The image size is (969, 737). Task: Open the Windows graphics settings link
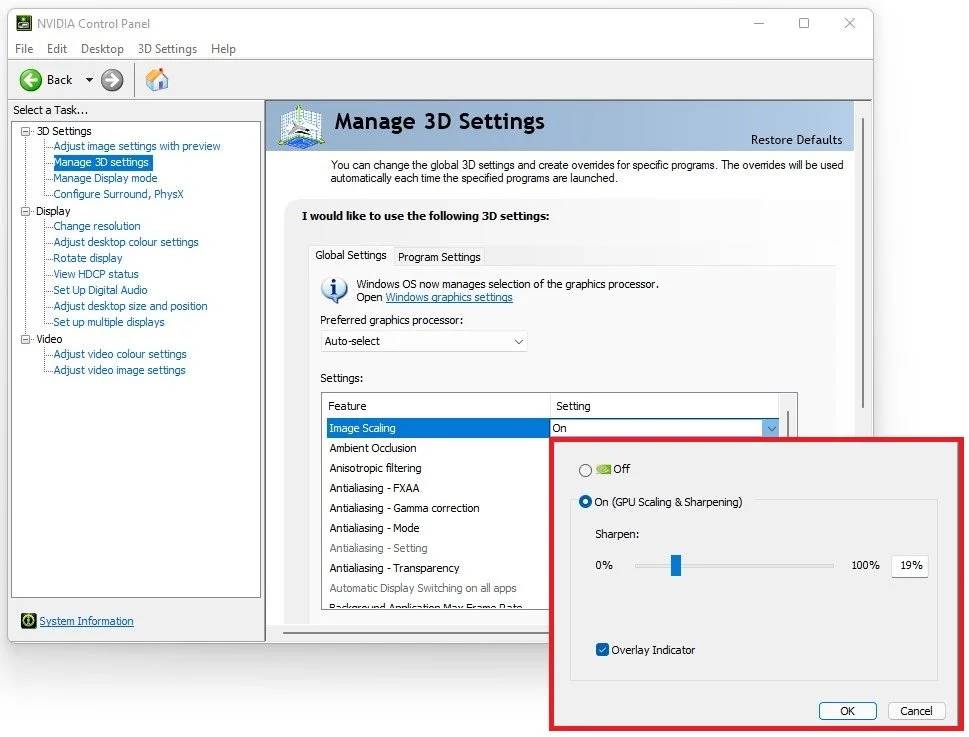tap(449, 297)
